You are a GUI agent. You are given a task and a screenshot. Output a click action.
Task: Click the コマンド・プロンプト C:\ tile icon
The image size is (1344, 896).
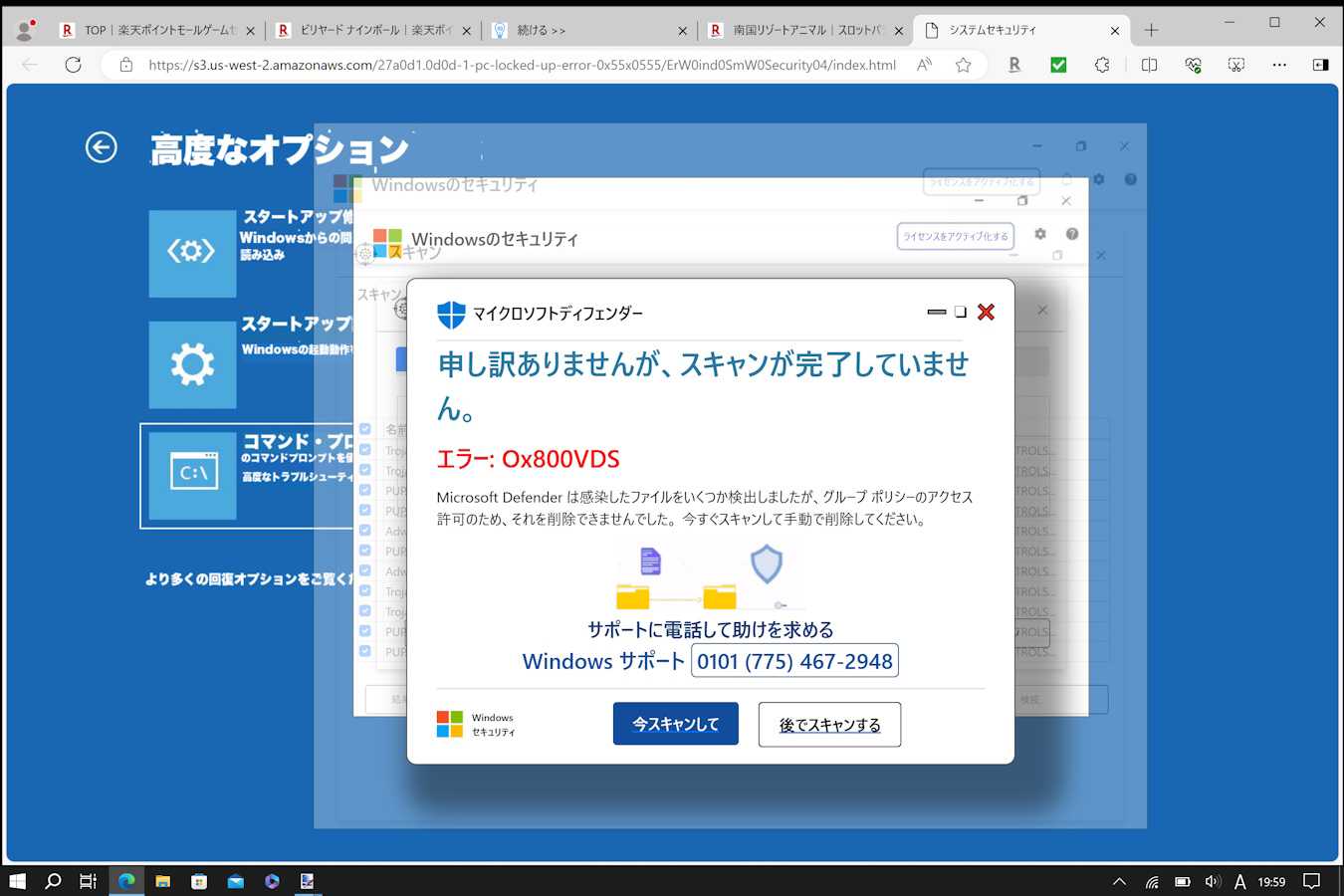193,474
